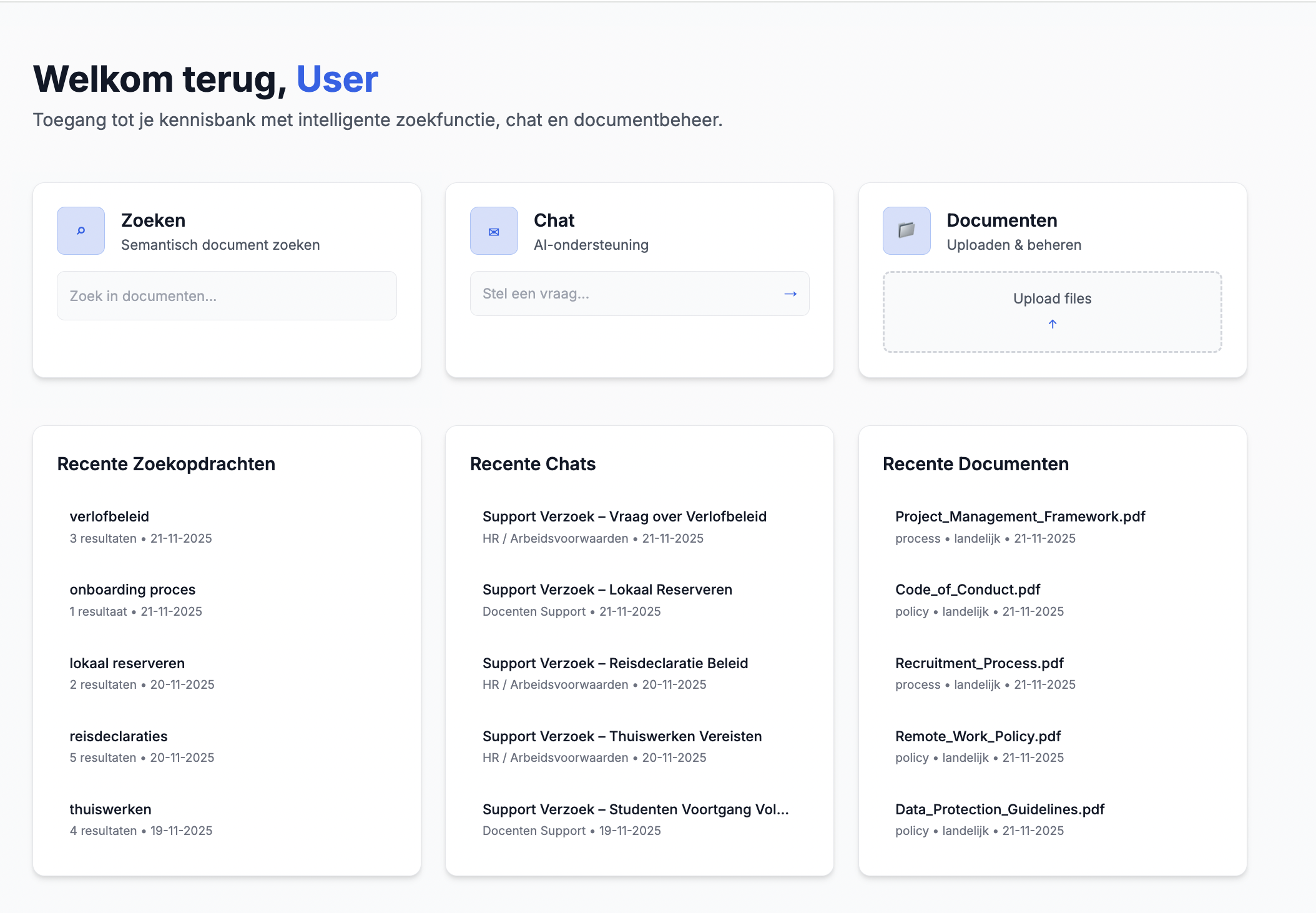Open 'Project_Management_Framework.pdf' from recent documents
The width and height of the screenshot is (1316, 913).
point(1020,516)
